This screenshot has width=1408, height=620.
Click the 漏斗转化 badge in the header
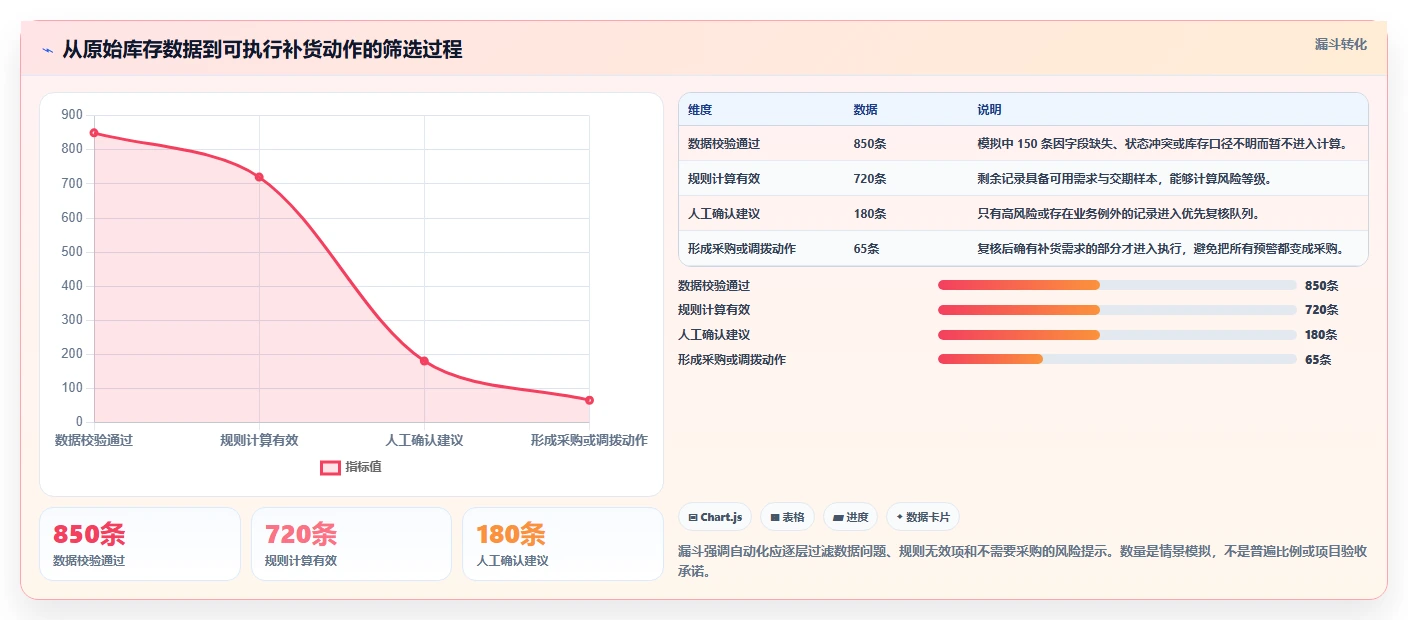click(x=1340, y=44)
